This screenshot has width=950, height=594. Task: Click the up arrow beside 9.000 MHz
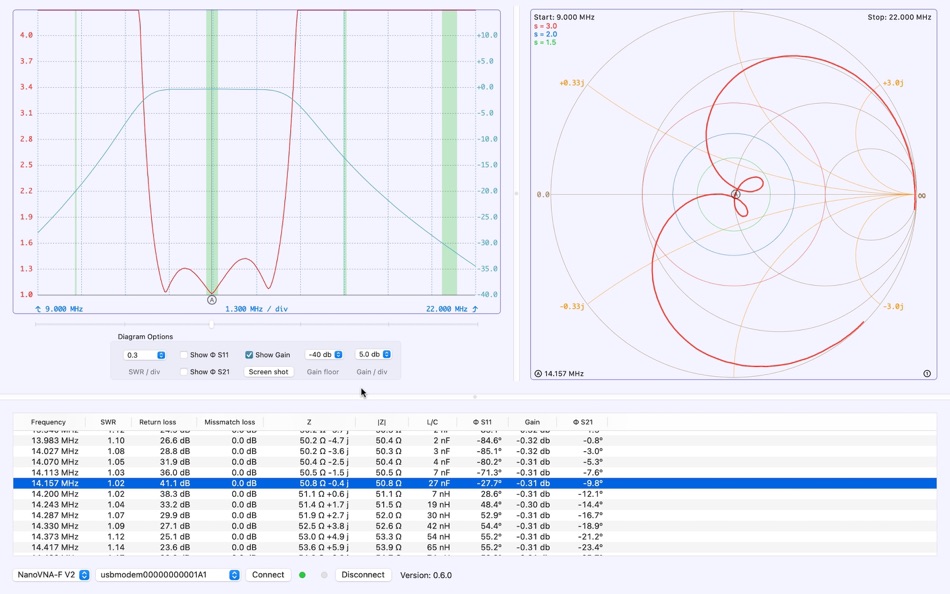click(x=38, y=309)
